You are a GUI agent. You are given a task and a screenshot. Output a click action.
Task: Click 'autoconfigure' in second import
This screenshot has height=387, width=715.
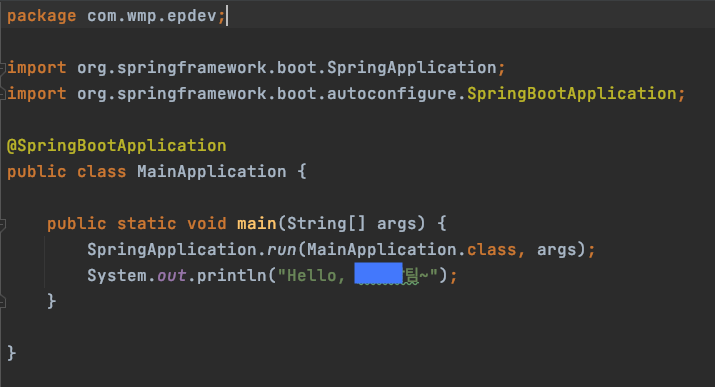[391, 94]
